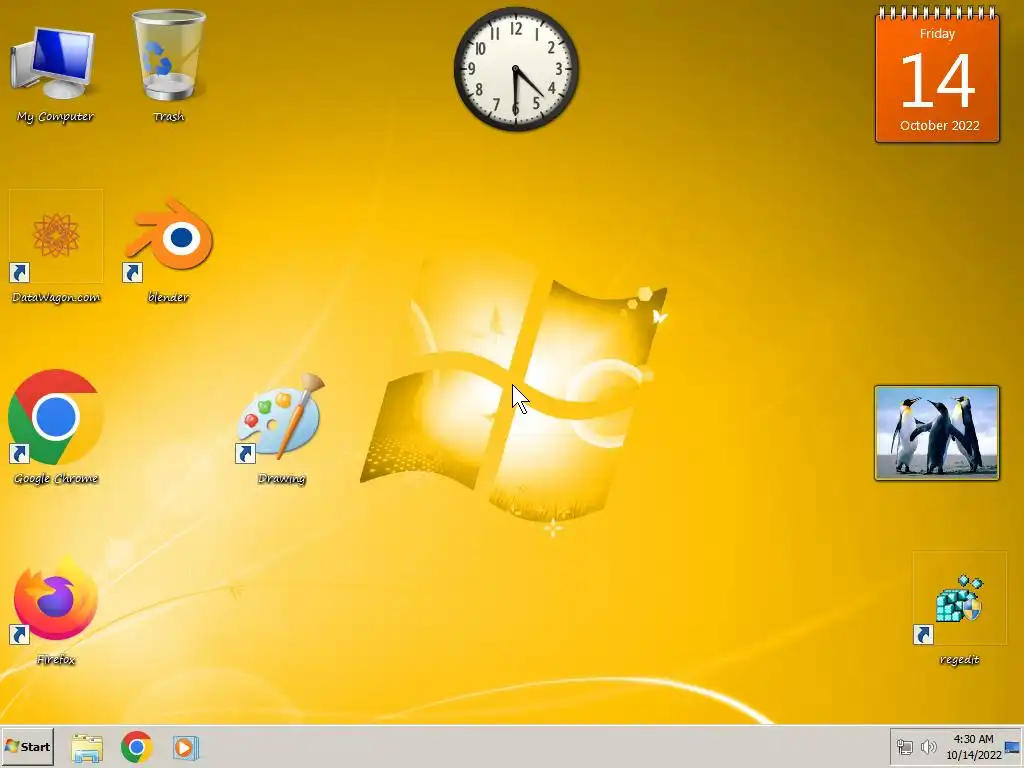The image size is (1024, 768).
Task: Open Chrome from the taskbar
Action: [136, 747]
